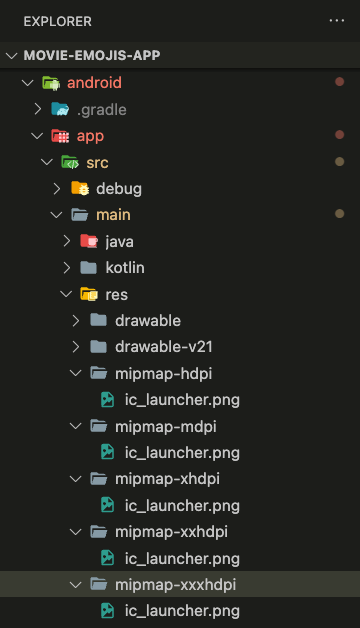Open the Explorer more actions menu
This screenshot has height=628, width=360.
(x=337, y=21)
